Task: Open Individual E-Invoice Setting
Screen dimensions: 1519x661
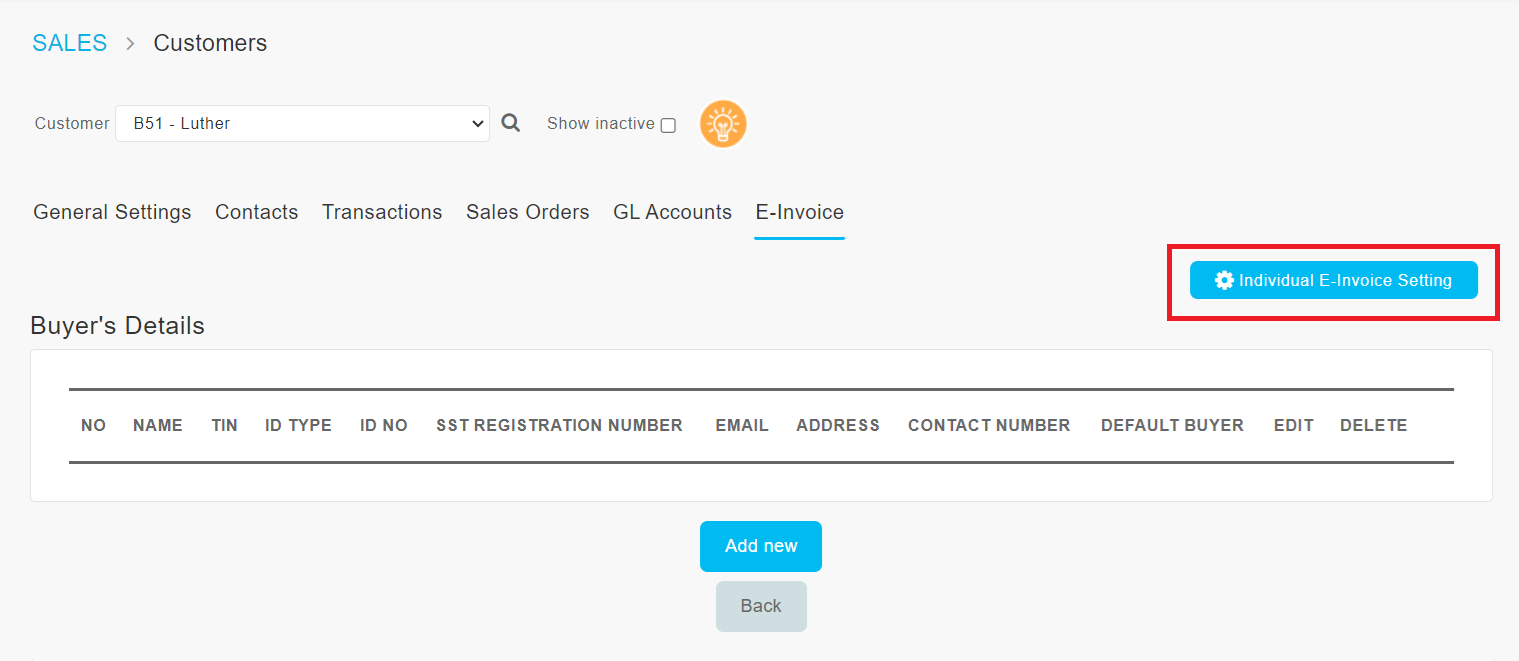Action: (x=1334, y=281)
